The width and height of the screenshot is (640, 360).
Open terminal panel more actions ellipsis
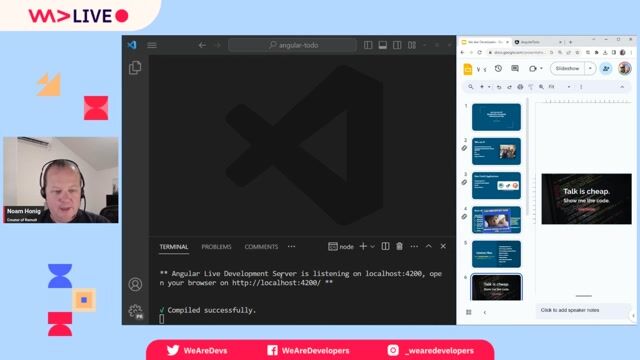[x=414, y=247]
